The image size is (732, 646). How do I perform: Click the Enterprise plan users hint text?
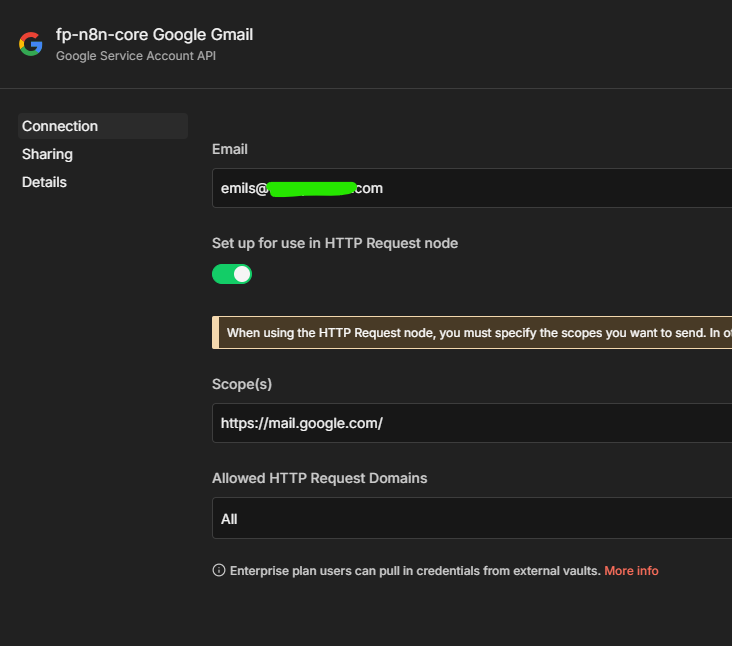[415, 571]
